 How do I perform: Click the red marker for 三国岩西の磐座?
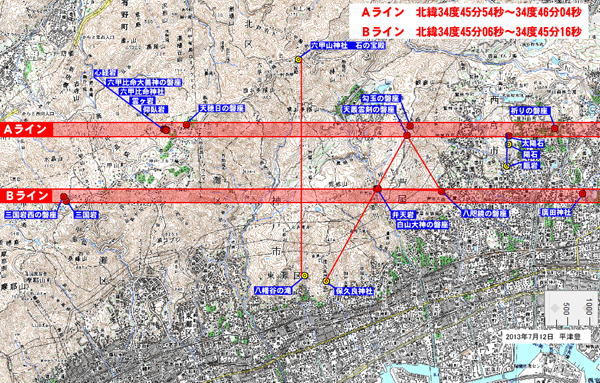[64, 197]
